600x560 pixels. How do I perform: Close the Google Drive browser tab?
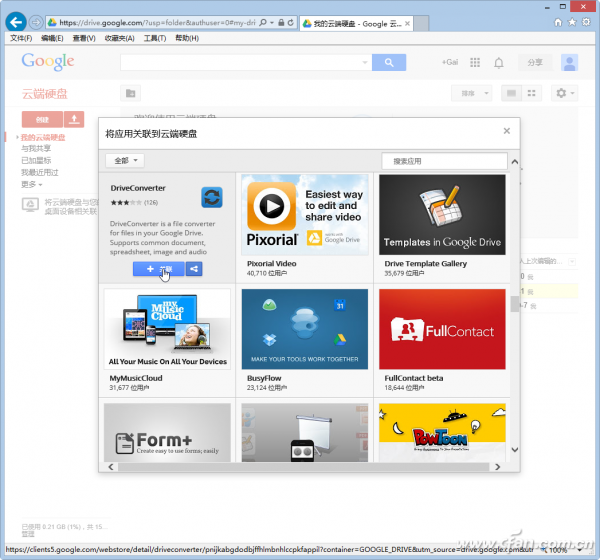pyautogui.click(x=407, y=24)
